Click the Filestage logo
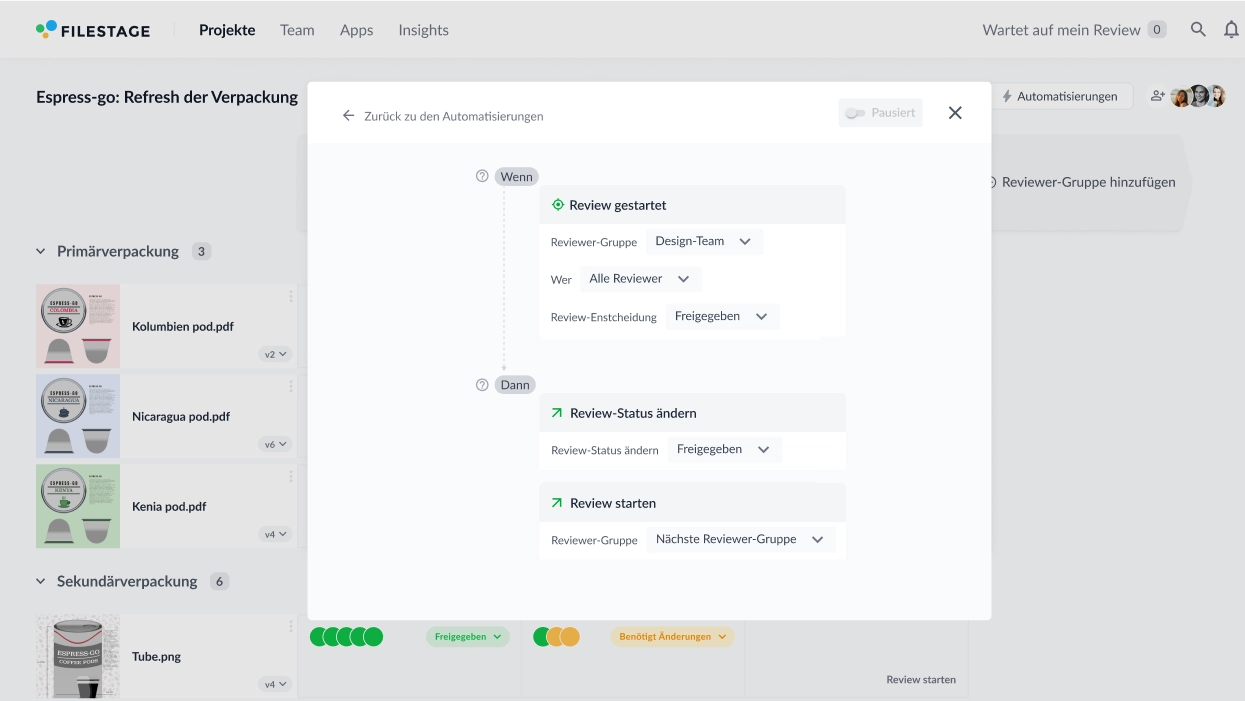The width and height of the screenshot is (1245, 701). [x=93, y=30]
